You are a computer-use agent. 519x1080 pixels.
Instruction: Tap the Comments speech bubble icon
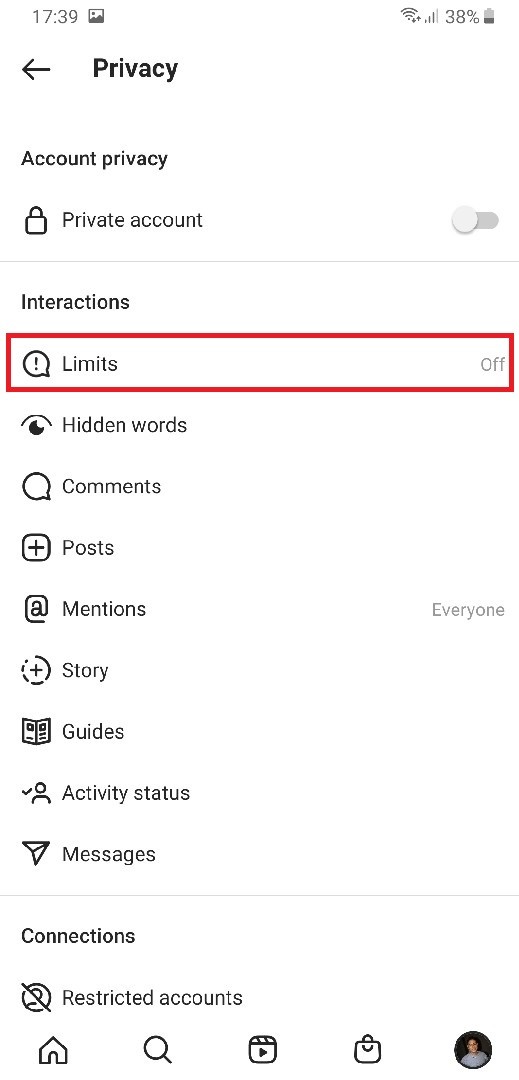pos(36,487)
